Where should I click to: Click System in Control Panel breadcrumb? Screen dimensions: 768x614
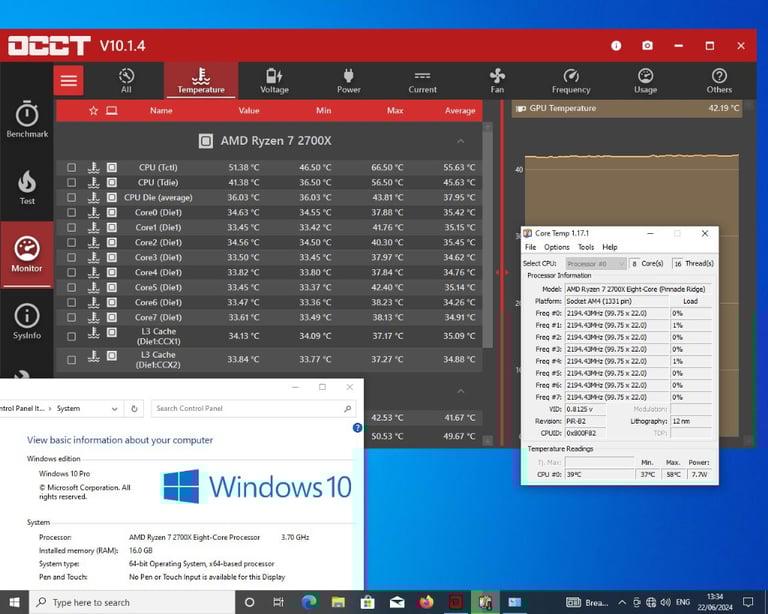(68, 408)
